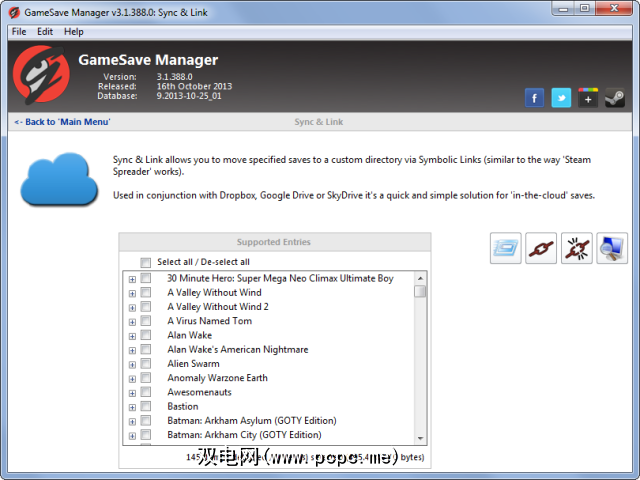The image size is (640, 480).
Task: Open the Twitter bird icon
Action: 561,98
